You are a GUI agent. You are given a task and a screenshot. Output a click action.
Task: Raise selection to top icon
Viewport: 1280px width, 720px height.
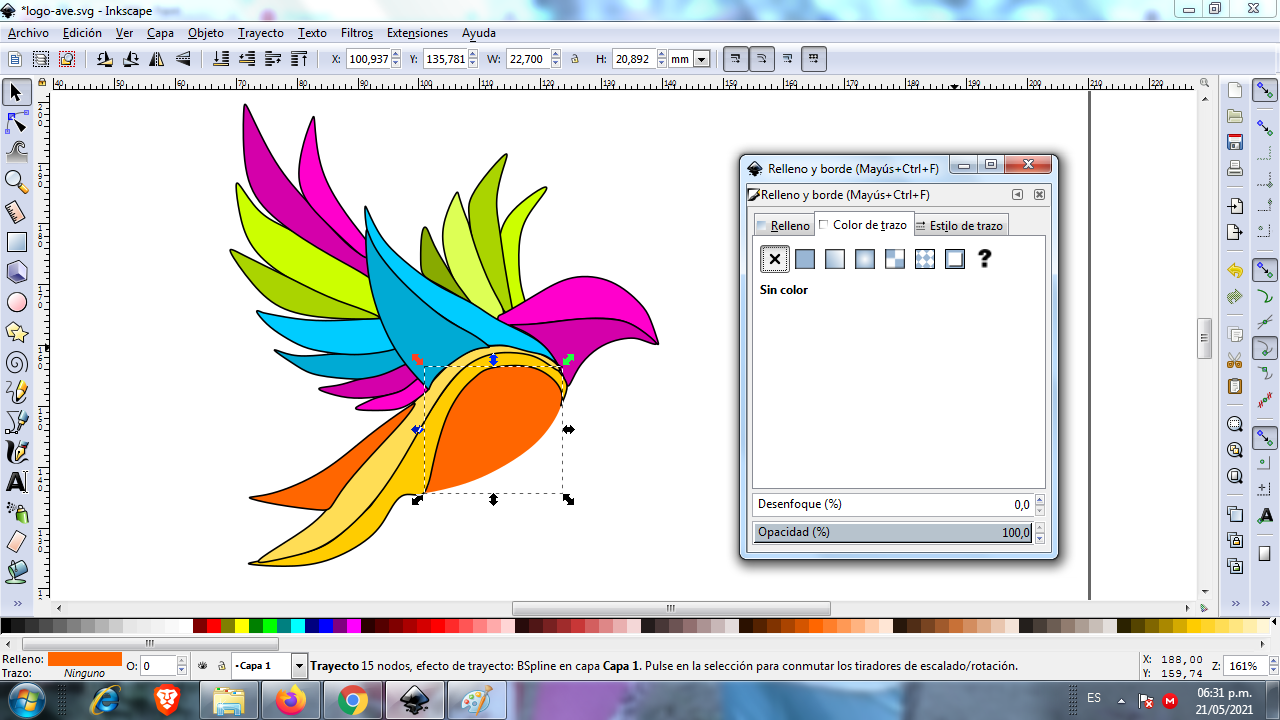[x=298, y=59]
